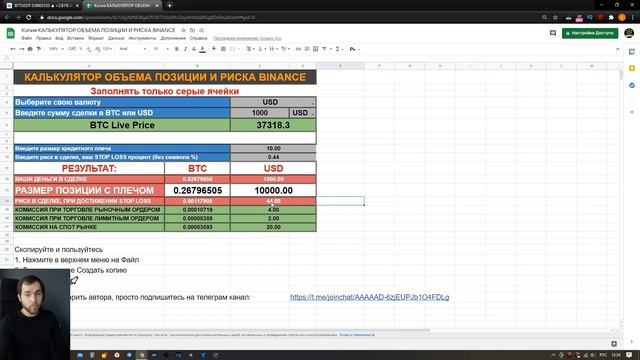Viewport: 640px width, 360px height.
Task: Open the functions sigma menu
Action: 338,49
